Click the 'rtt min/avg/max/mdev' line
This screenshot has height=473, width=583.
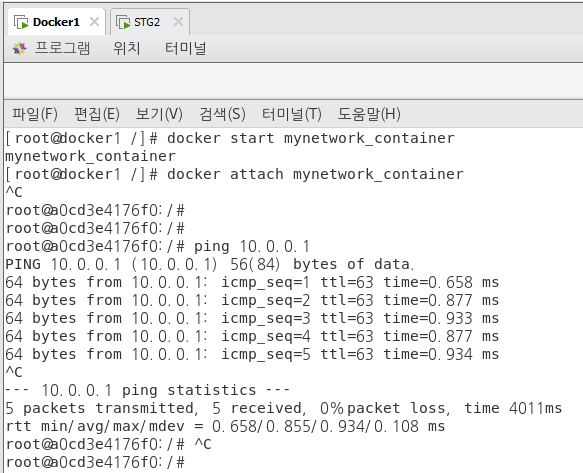[225, 426]
